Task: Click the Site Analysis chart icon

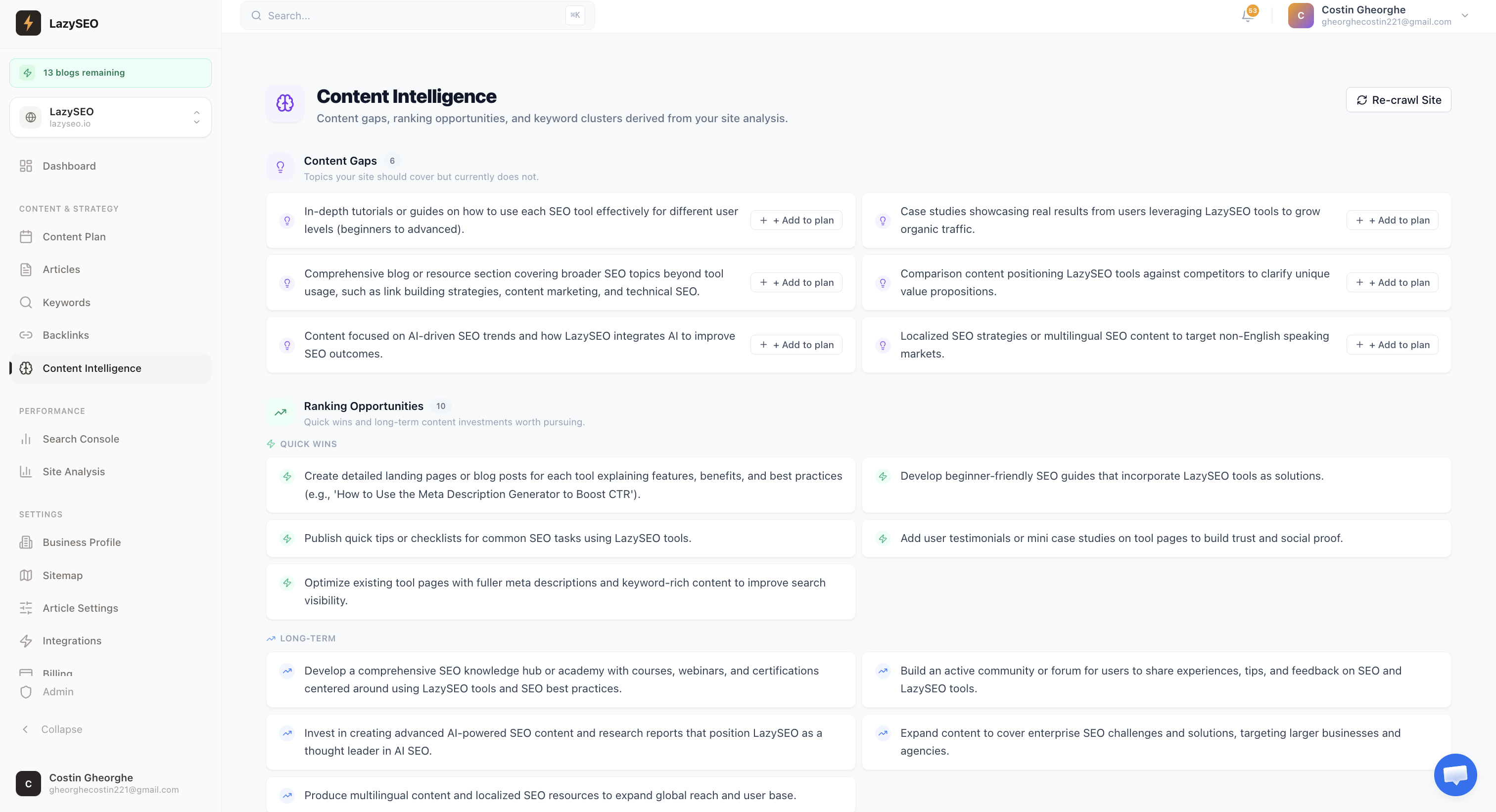Action: point(26,471)
